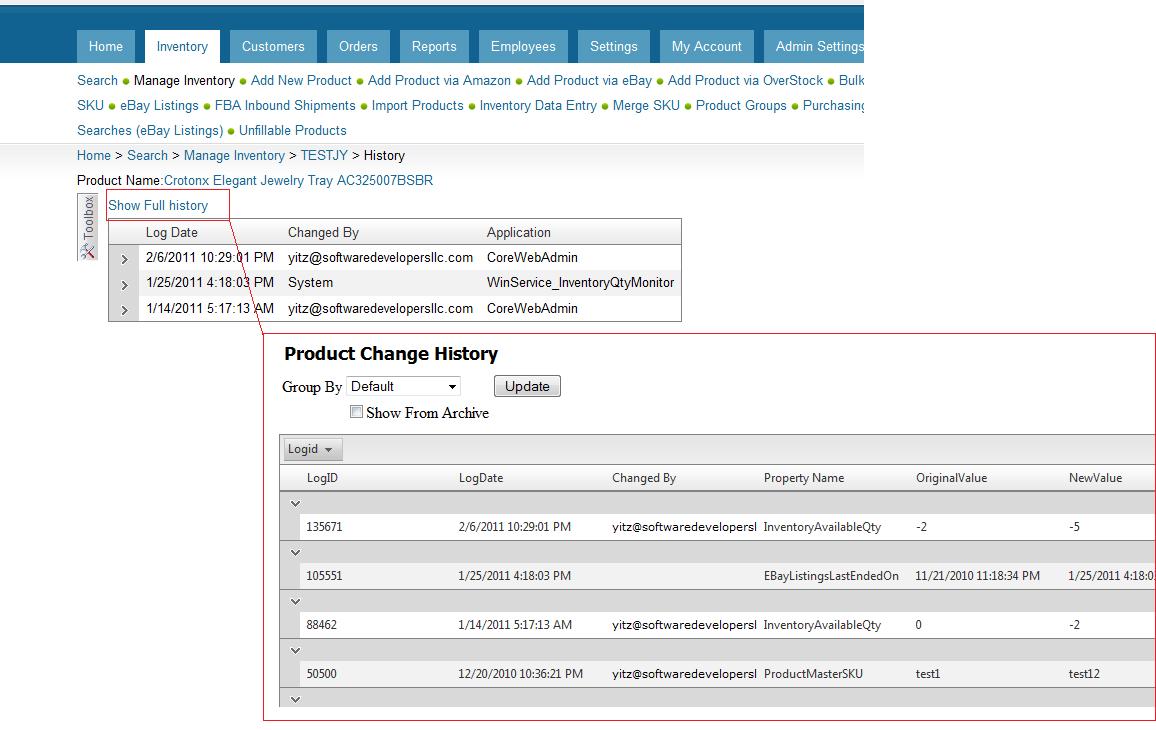Open the Group By Default dropdown
1156x730 pixels.
click(403, 386)
